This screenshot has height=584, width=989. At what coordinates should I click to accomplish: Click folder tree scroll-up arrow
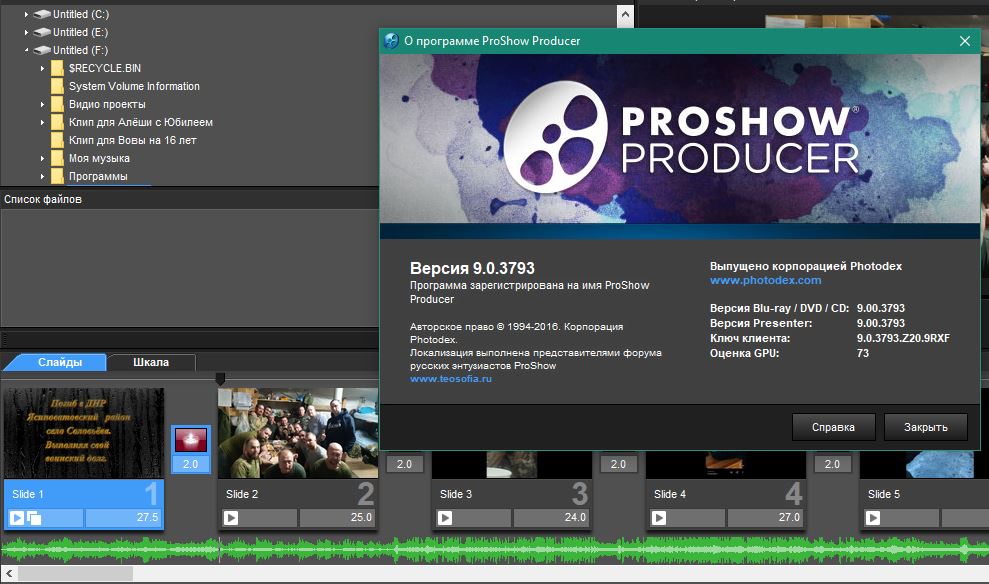point(625,14)
